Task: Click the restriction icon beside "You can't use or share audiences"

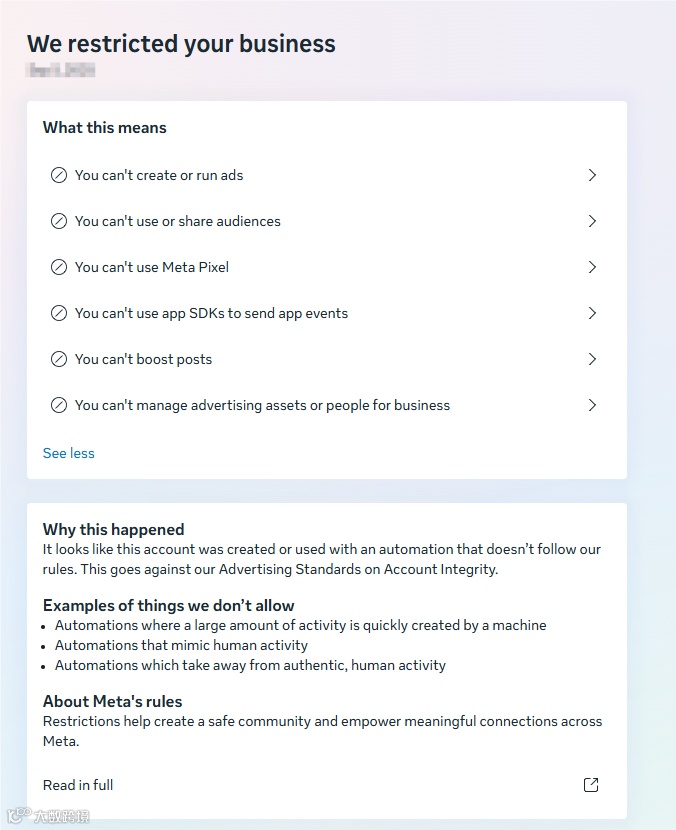Action: [59, 221]
